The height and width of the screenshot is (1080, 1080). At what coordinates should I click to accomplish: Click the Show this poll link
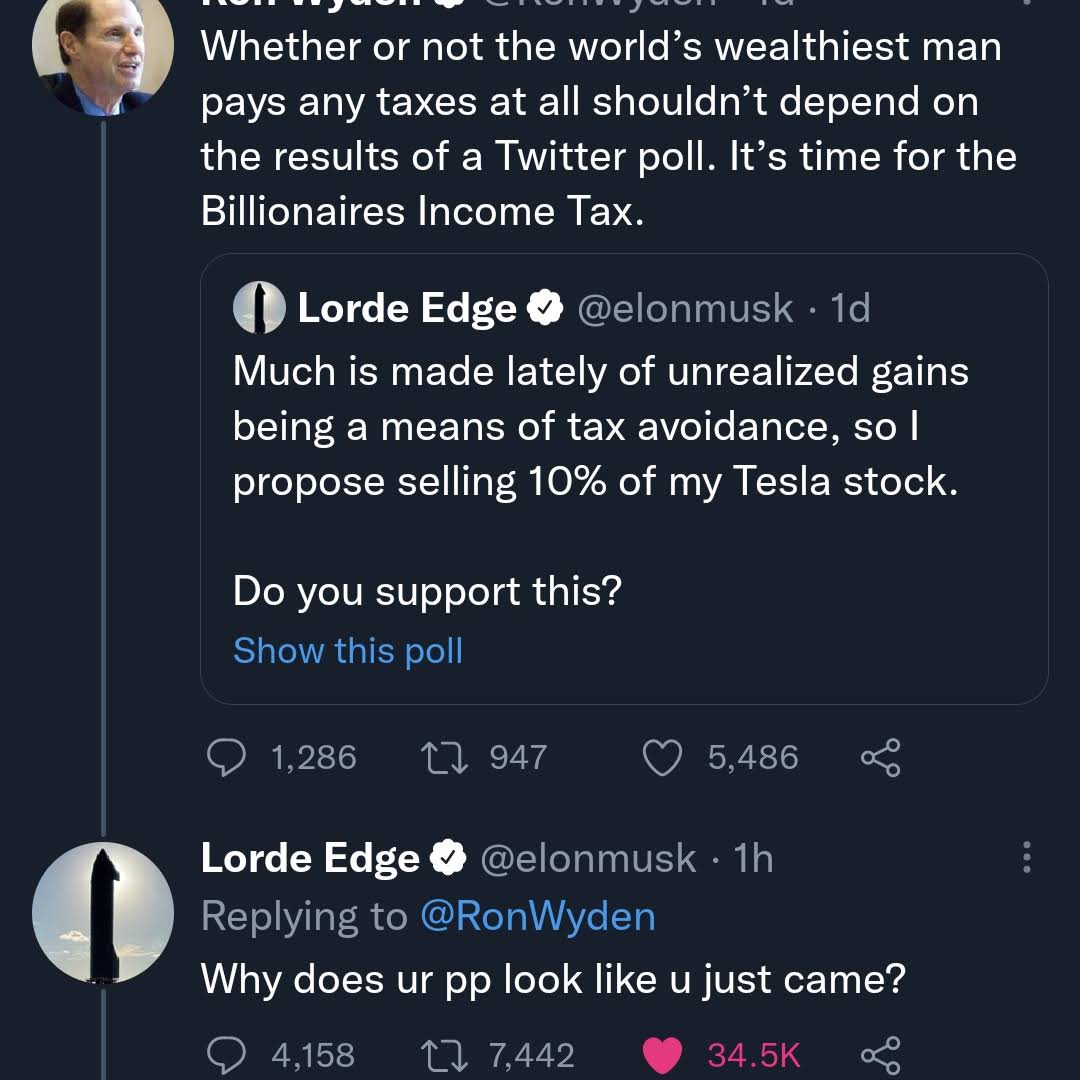(x=348, y=651)
